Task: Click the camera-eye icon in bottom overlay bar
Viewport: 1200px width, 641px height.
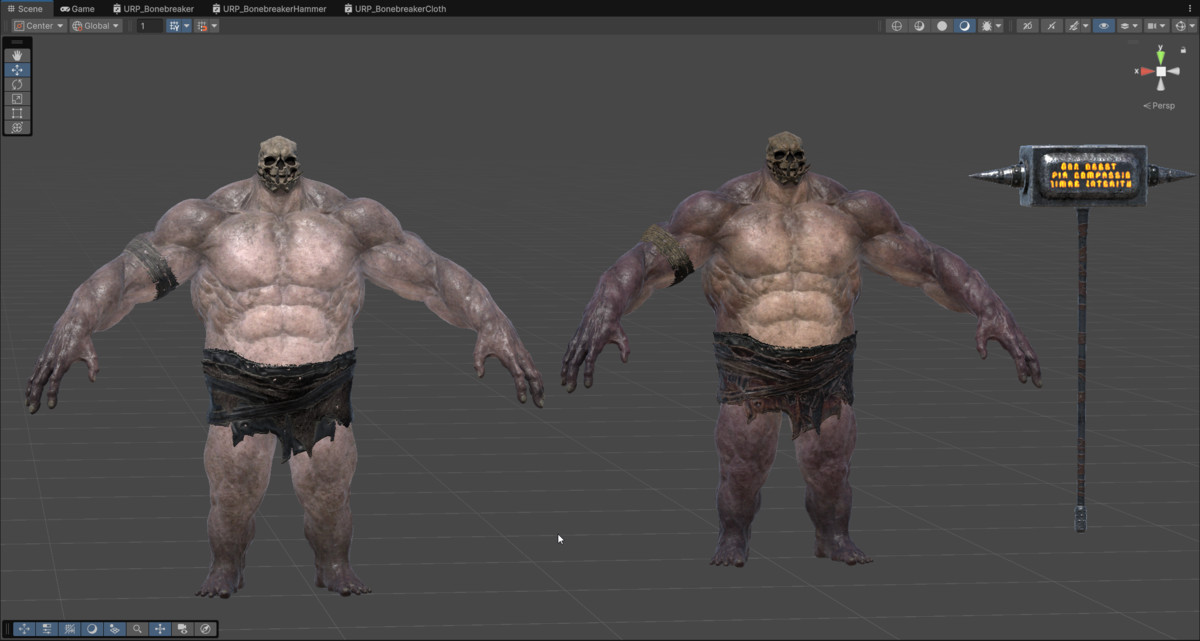Action: 182,629
